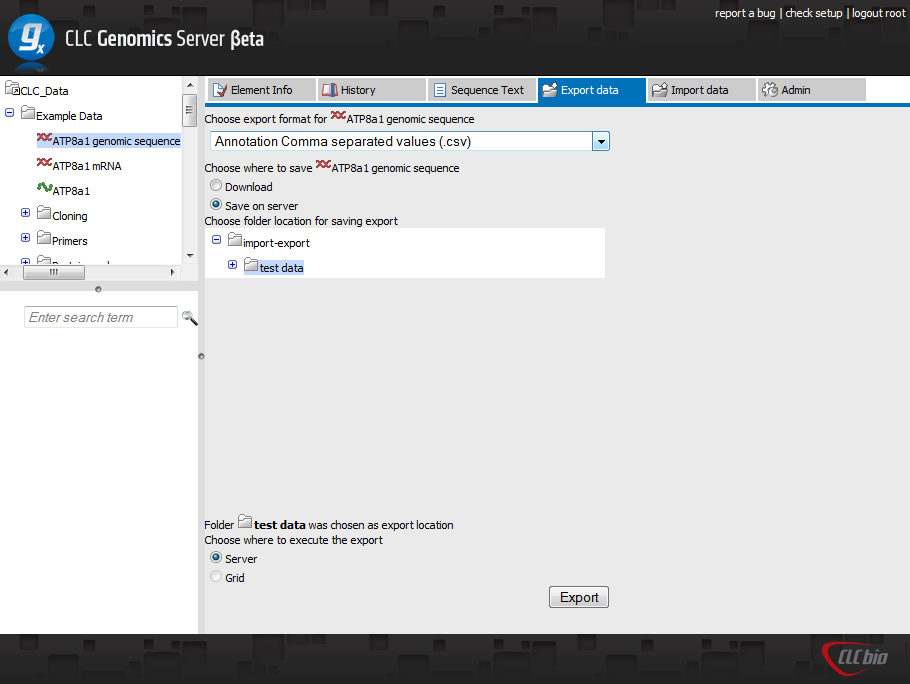910x684 pixels.
Task: Click the search magnifier icon
Action: click(x=189, y=318)
